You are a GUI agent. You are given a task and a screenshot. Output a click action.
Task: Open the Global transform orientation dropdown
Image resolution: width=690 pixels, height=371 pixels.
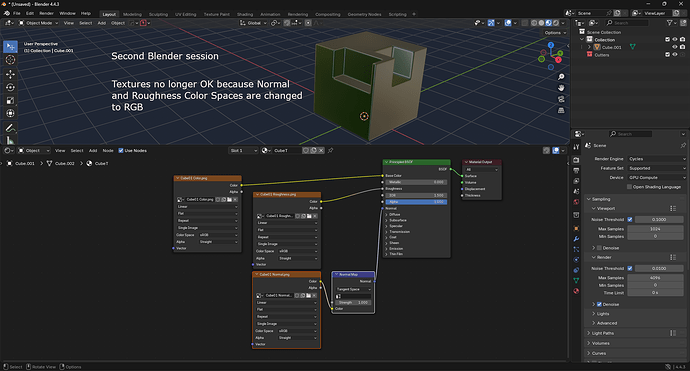click(253, 23)
